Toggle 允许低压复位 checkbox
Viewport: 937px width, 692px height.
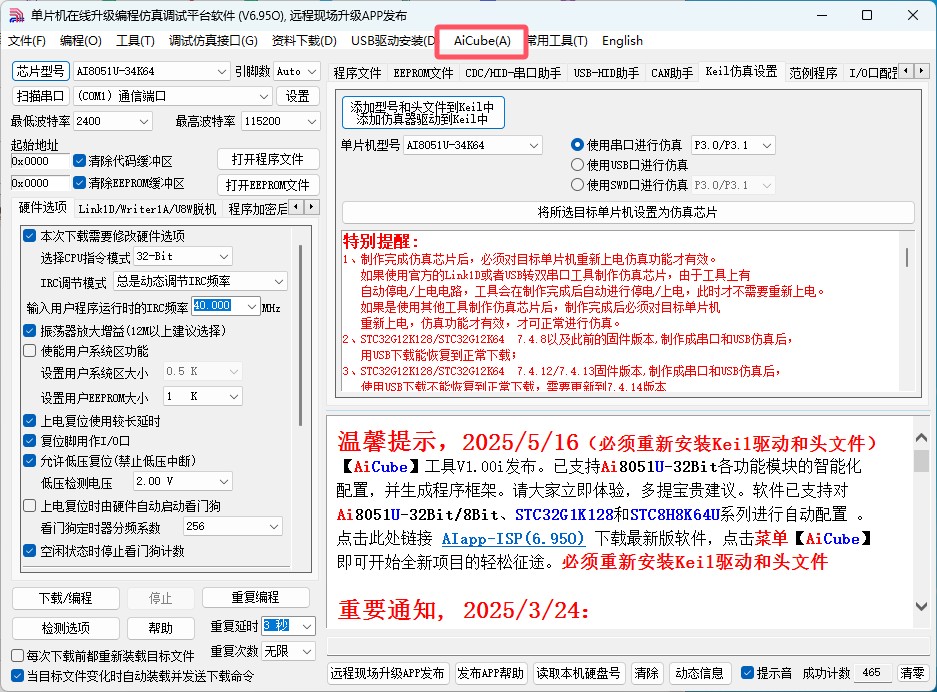coord(29,461)
